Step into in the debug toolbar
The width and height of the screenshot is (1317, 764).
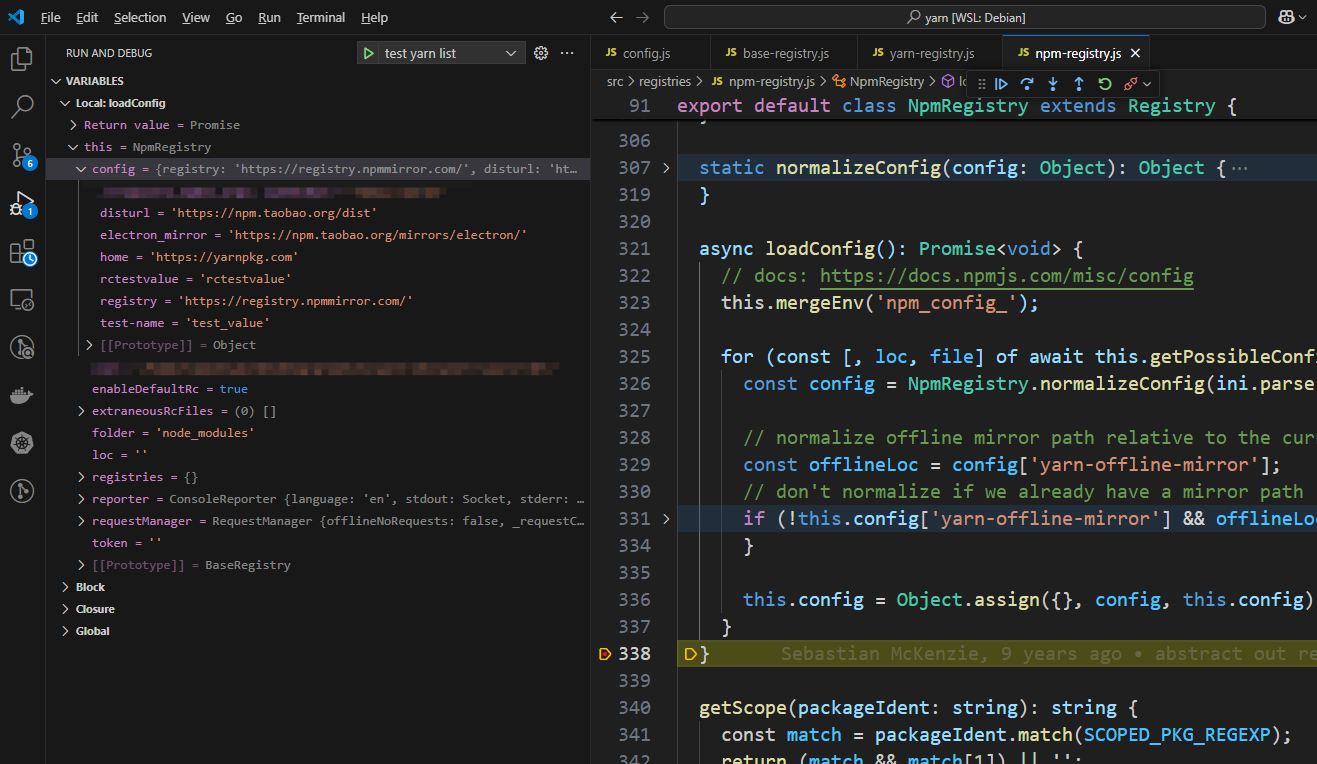1053,84
